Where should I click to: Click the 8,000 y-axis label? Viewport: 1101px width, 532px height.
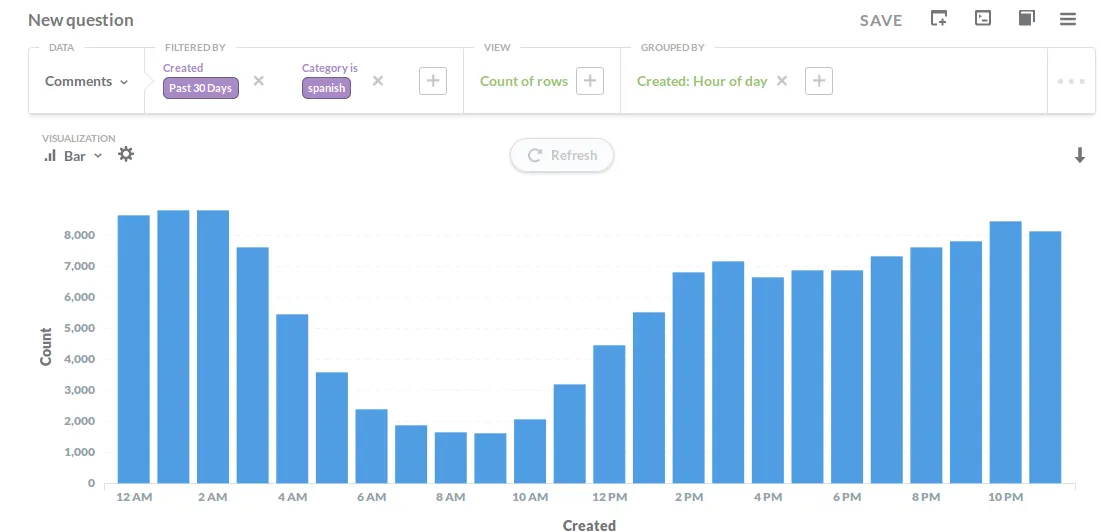point(80,235)
